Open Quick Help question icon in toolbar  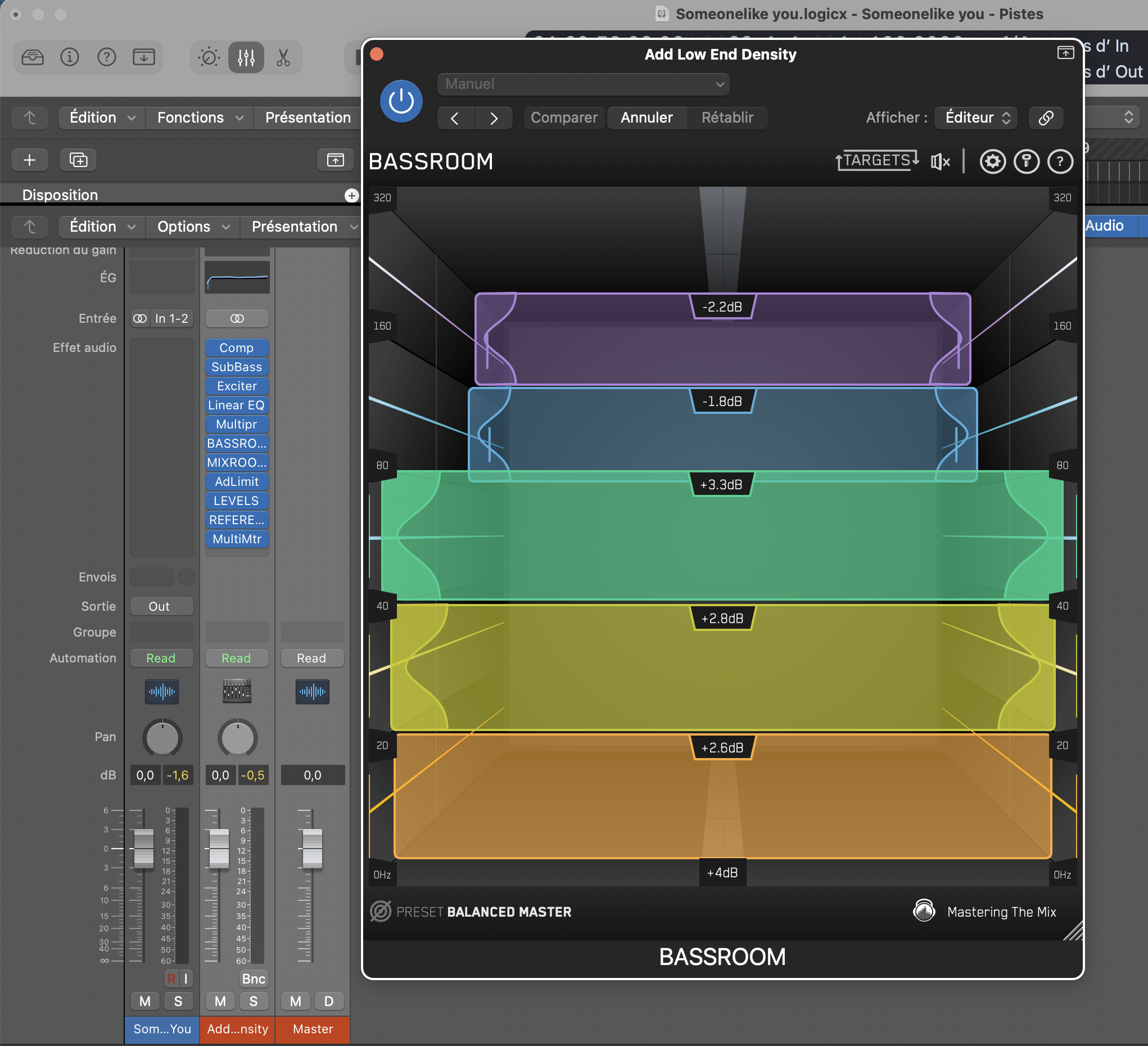[106, 57]
